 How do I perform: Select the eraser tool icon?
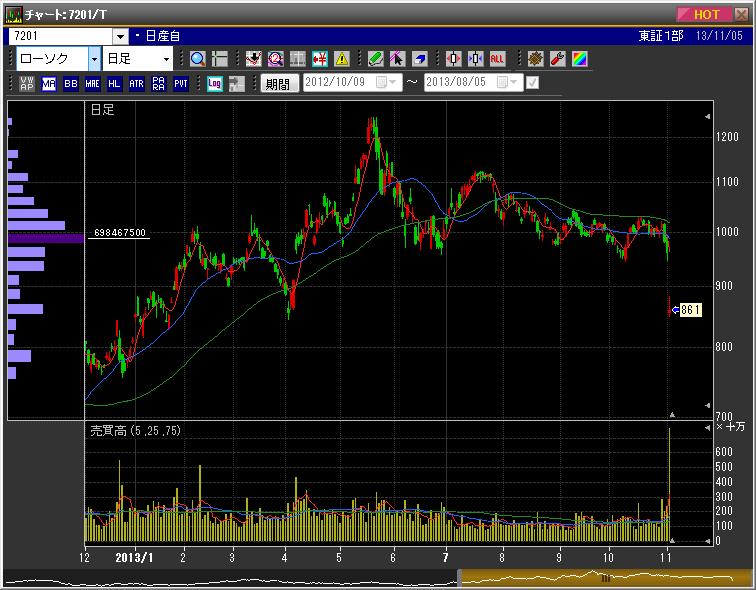(419, 59)
